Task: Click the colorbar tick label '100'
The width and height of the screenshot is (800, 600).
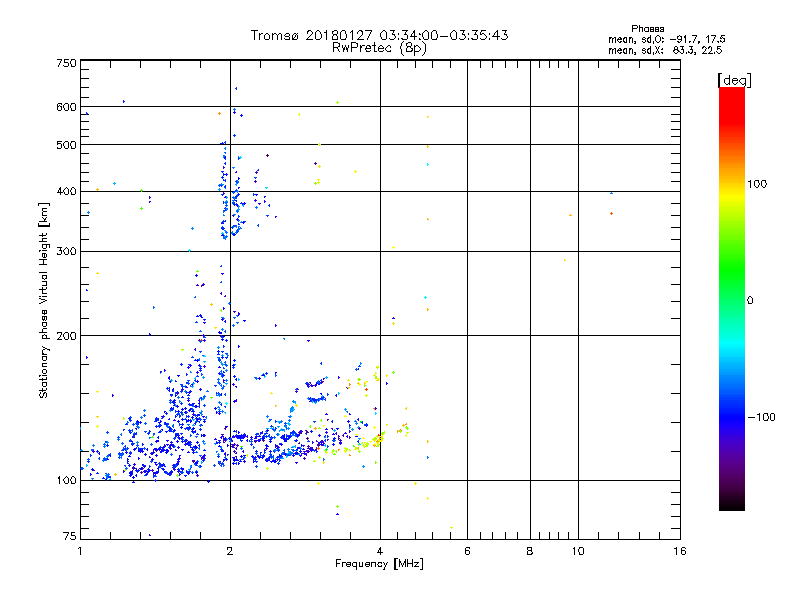Action: coord(757,184)
